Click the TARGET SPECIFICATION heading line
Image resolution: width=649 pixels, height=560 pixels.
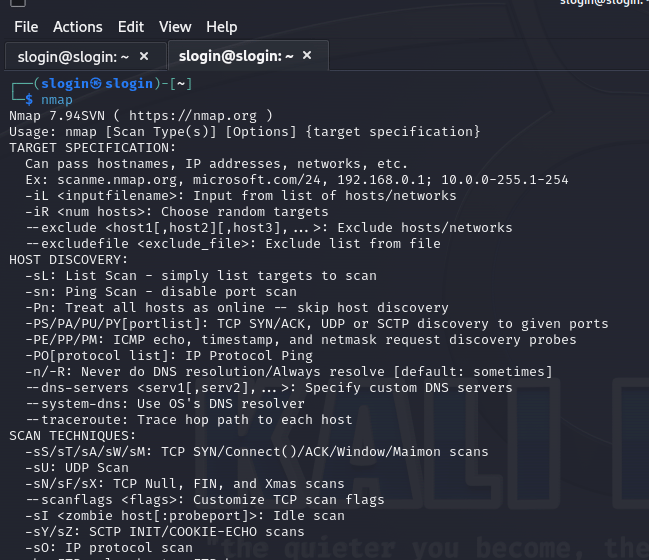coord(93,148)
